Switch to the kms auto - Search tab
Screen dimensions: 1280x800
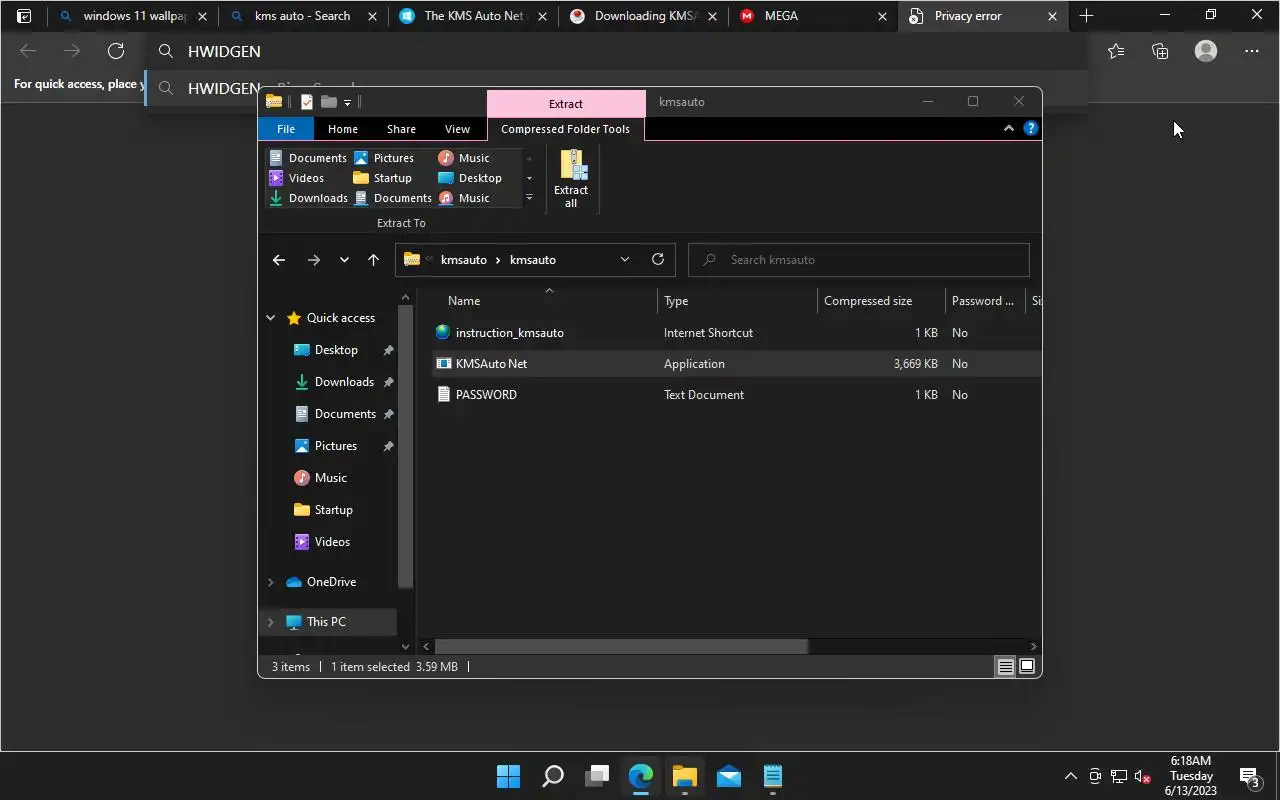point(305,16)
